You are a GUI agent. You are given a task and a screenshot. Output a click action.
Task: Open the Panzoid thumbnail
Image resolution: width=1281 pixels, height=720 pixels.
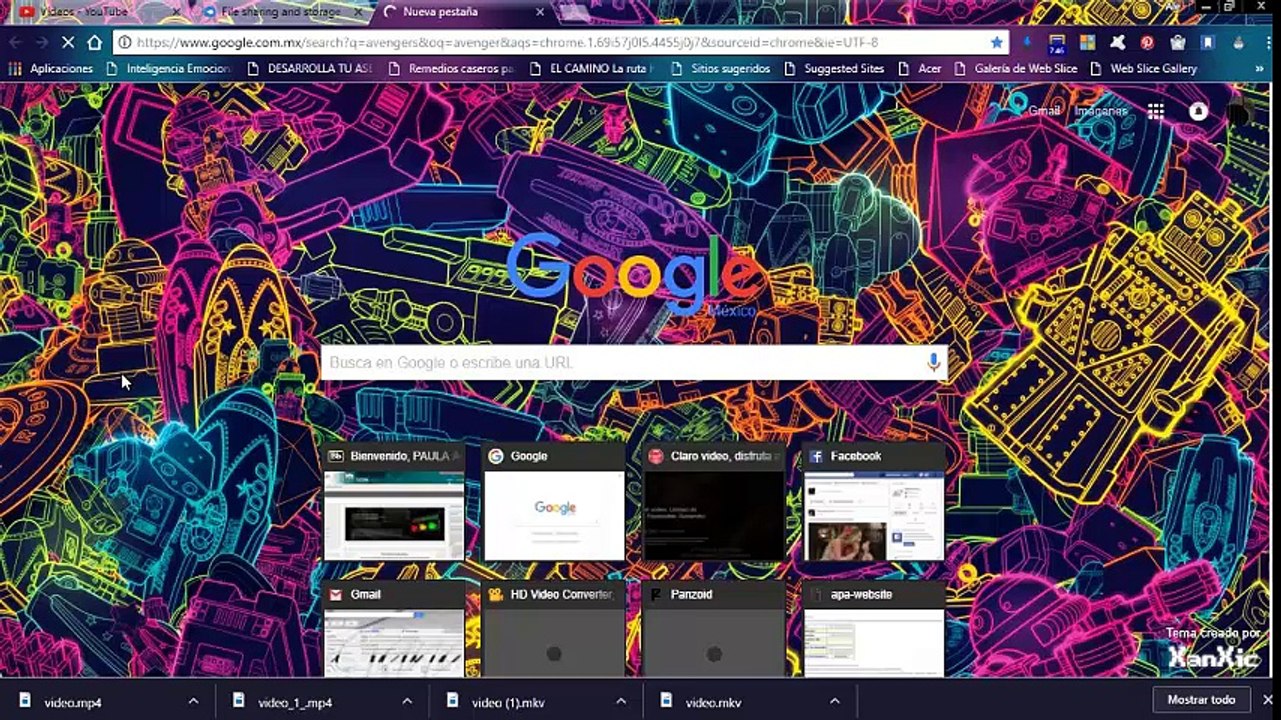714,630
